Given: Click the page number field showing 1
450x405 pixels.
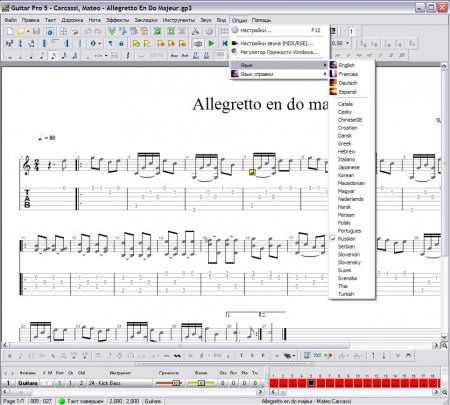Looking at the screenshot, I should click(351, 32).
